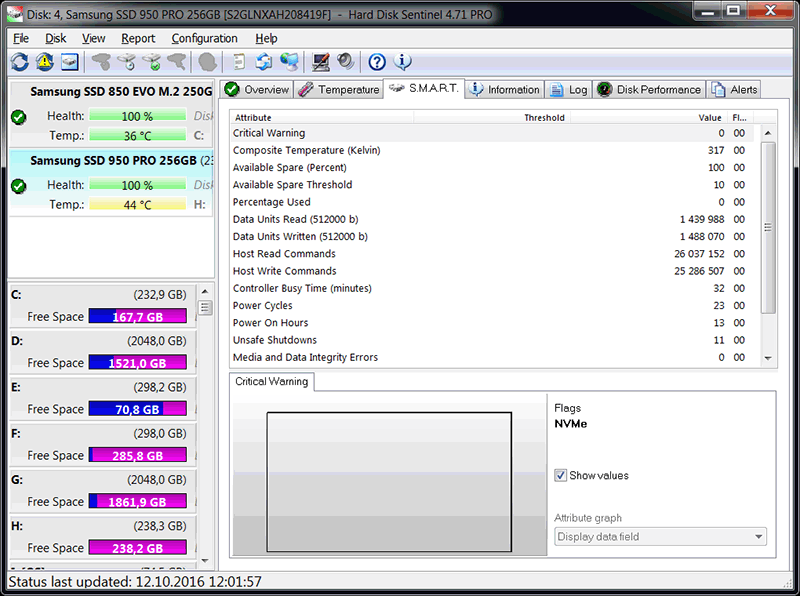Select the Power On Hours row
Image resolution: width=800 pixels, height=596 pixels.
point(492,323)
